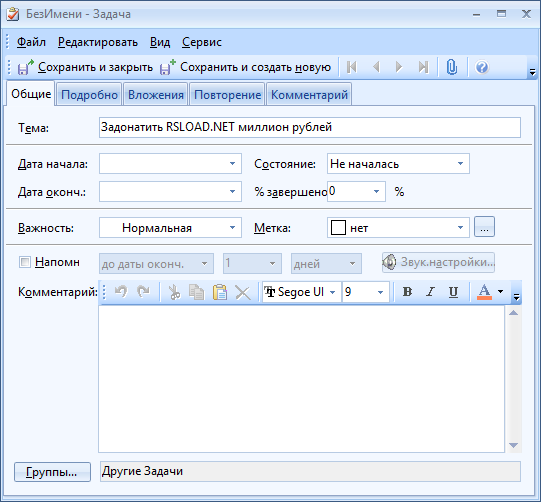This screenshot has width=541, height=502.
Task: Enable the Напомн reminder checkbox
Action: click(x=24, y=262)
